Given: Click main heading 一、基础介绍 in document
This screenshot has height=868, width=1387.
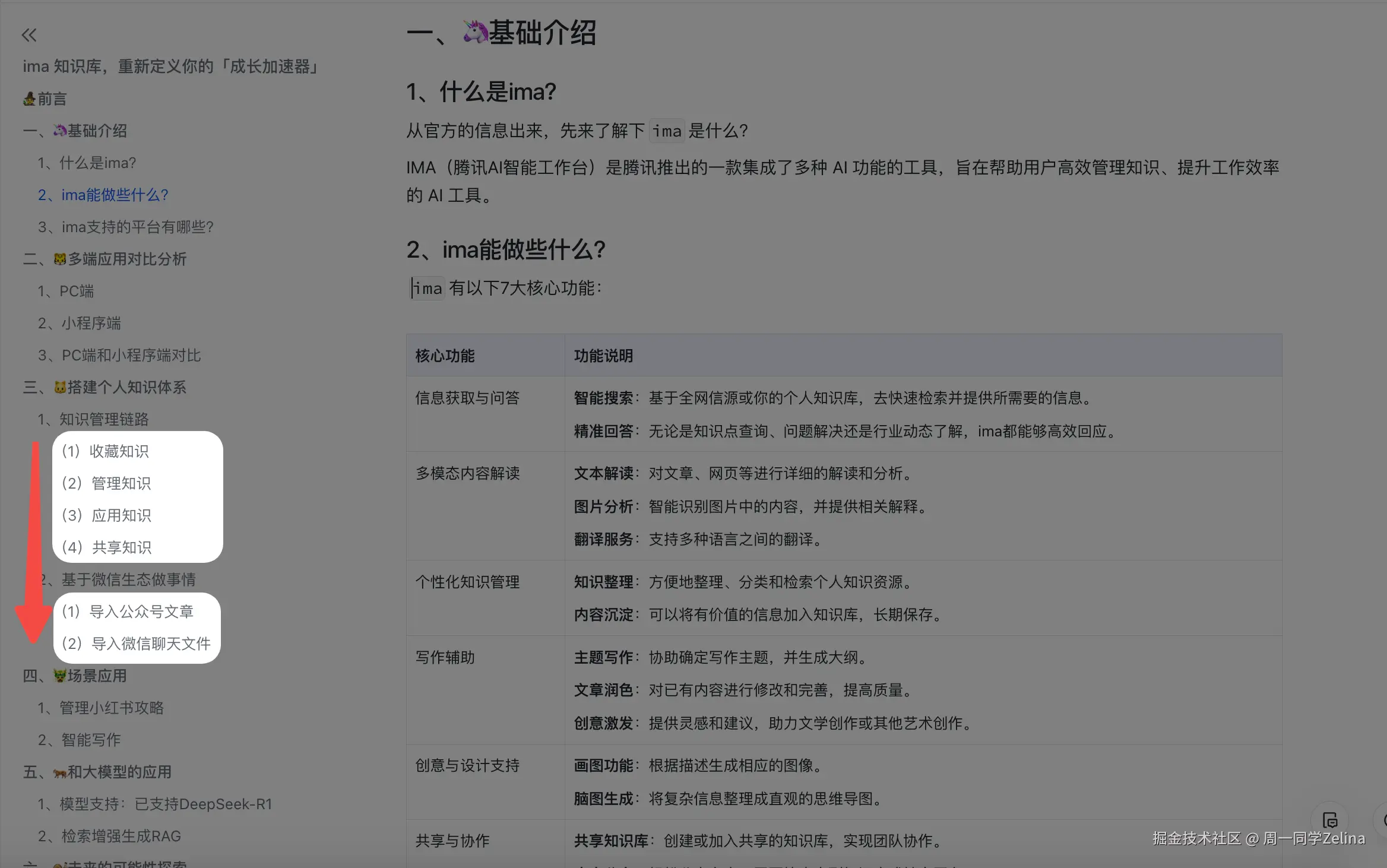Looking at the screenshot, I should pos(502,33).
